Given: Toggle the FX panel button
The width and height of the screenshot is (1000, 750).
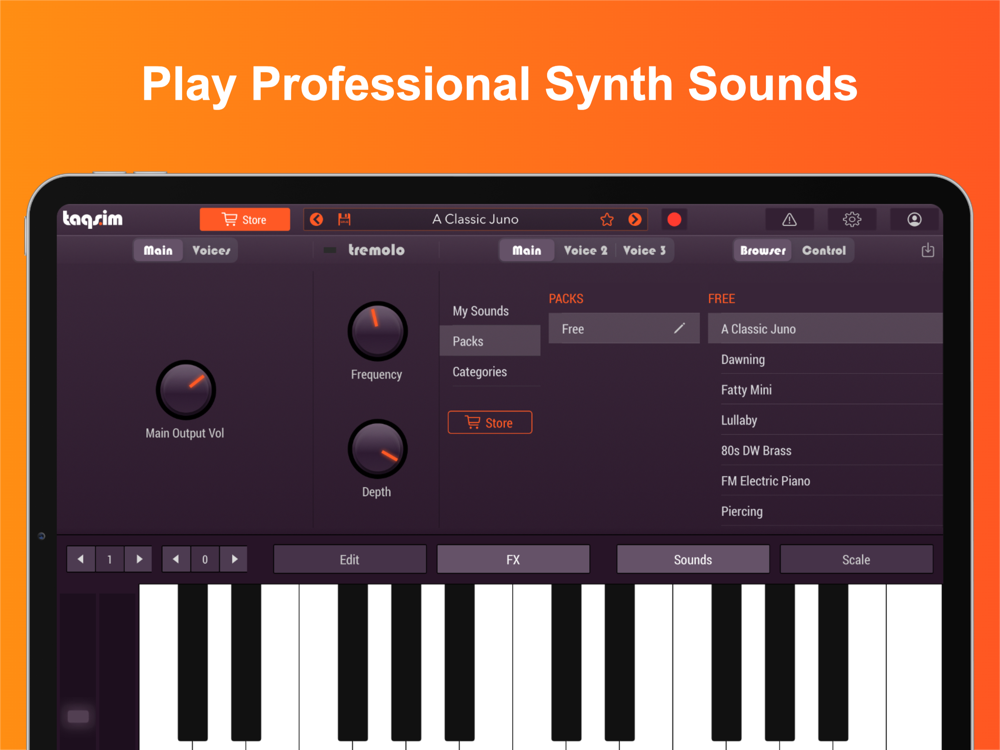Looking at the screenshot, I should click(513, 559).
